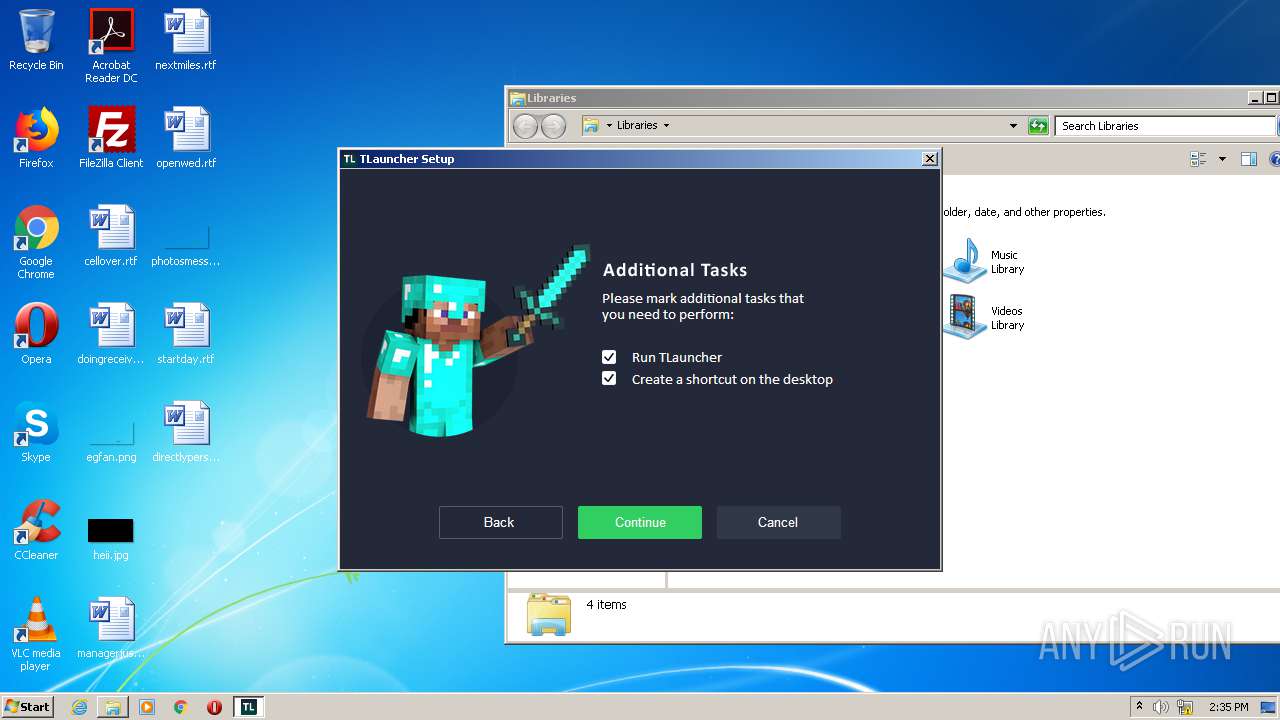Image resolution: width=1280 pixels, height=720 pixels.
Task: Open media player taskbar icon
Action: 147,707
